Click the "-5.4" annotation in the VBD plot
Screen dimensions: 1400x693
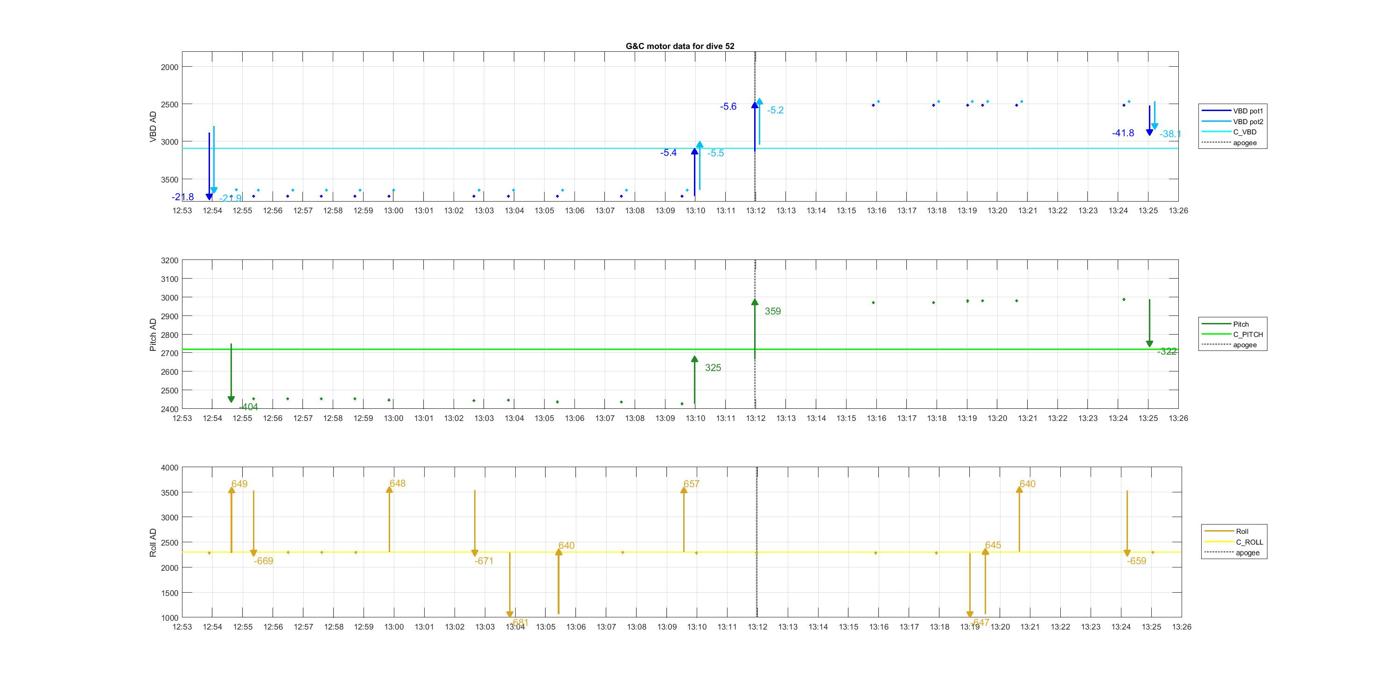[x=669, y=153]
